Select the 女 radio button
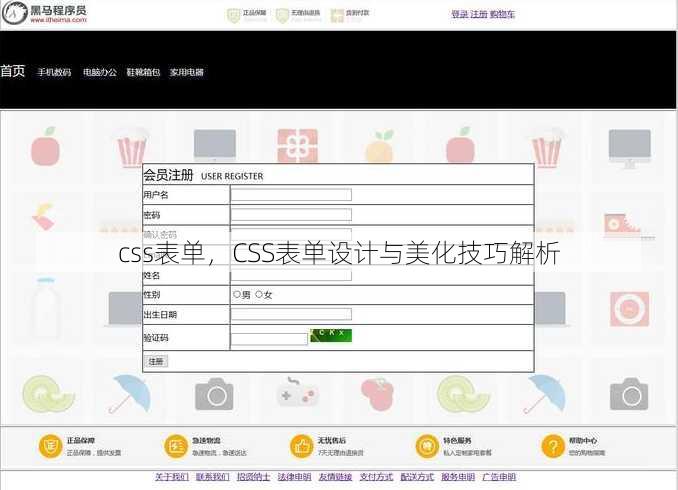The width and height of the screenshot is (678, 490). tap(259, 294)
